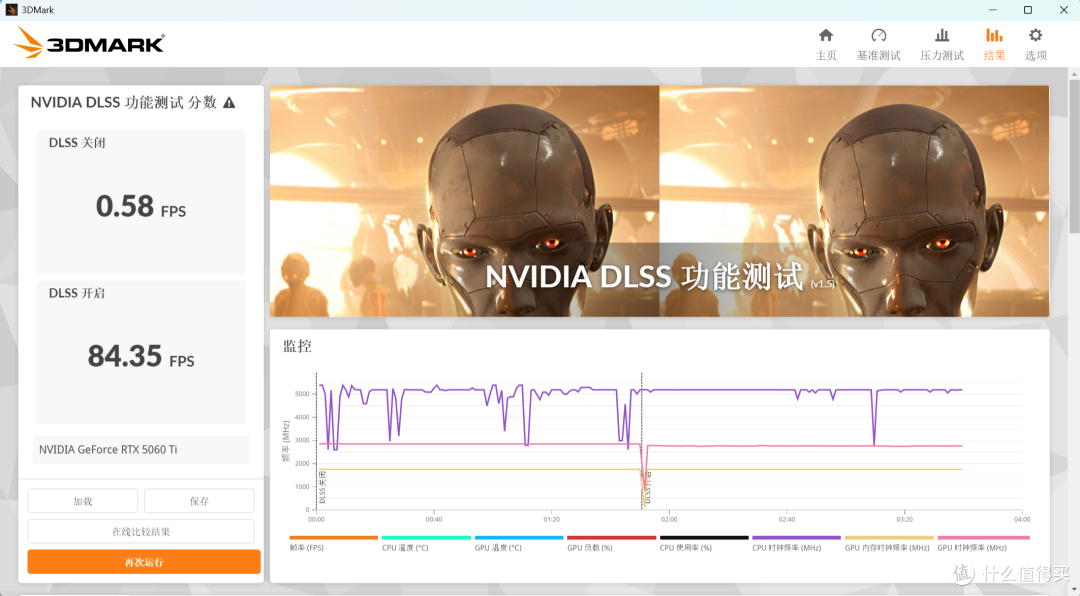Select the 主页 tab label
Screen dimensions: 1080x596
click(x=826, y=56)
